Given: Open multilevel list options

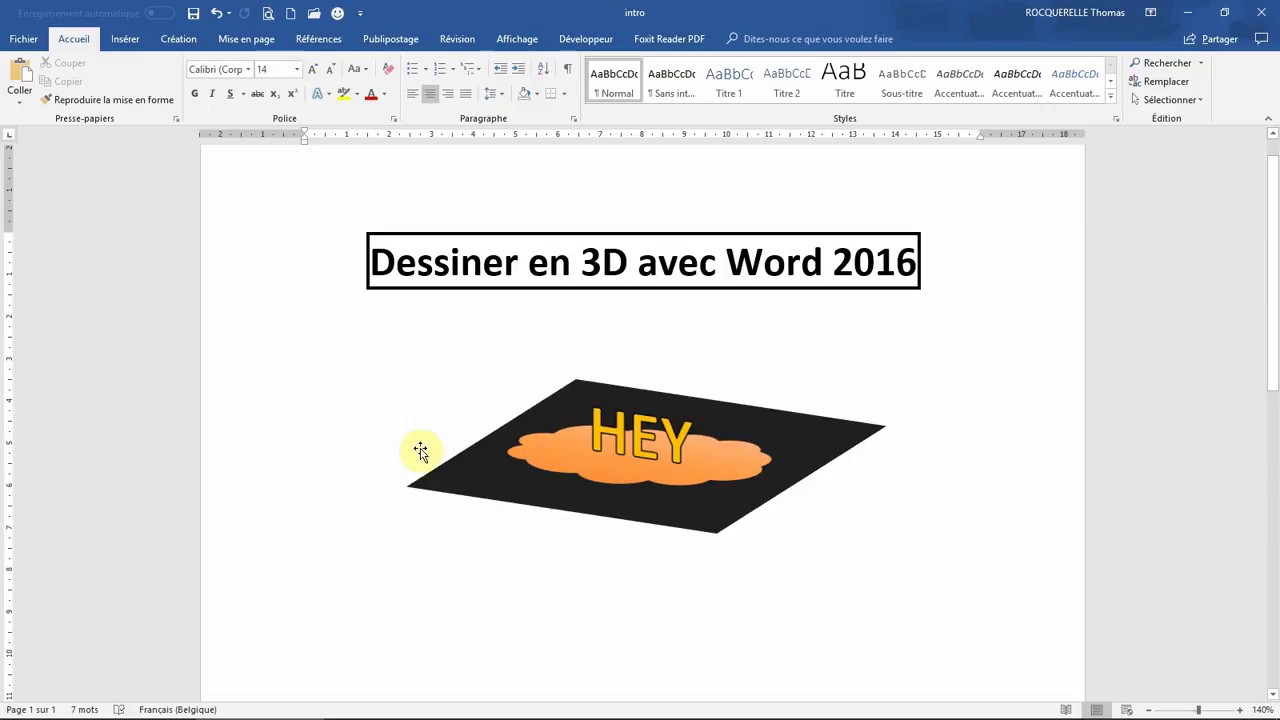Looking at the screenshot, I should pos(469,69).
